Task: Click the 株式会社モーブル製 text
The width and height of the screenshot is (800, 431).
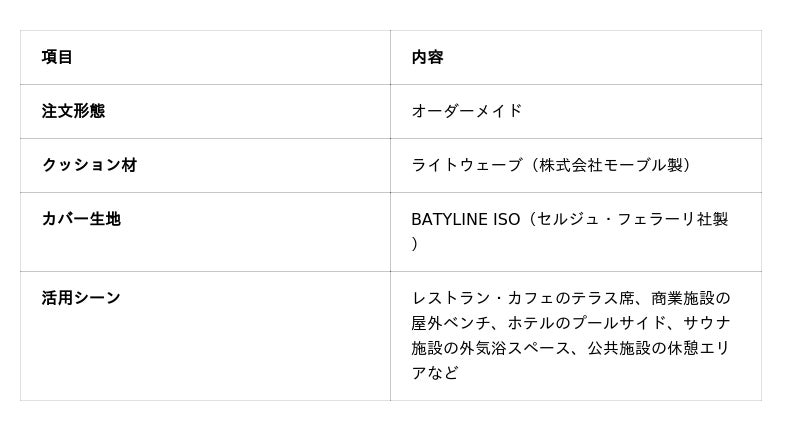Action: point(611,165)
